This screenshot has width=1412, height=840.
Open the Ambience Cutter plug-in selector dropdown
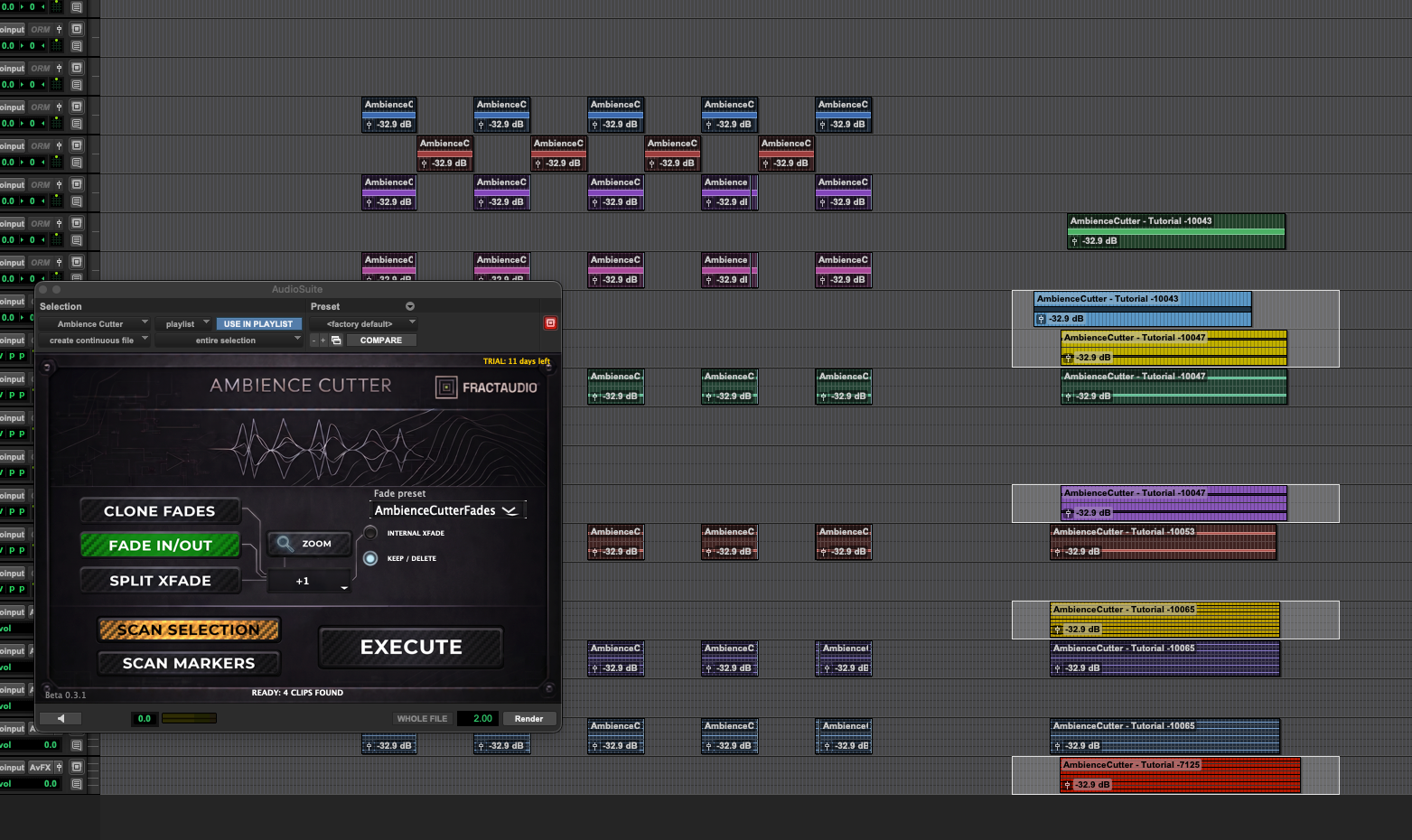point(94,323)
